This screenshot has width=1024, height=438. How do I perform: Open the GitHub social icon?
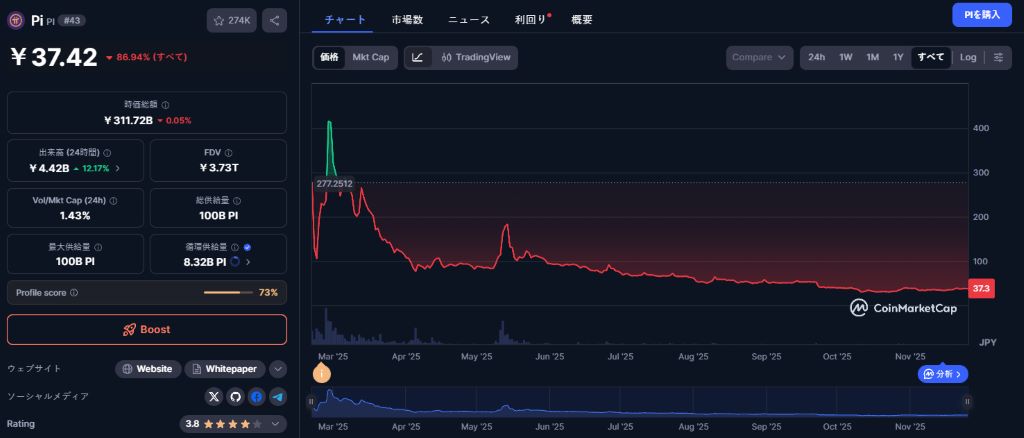235,396
